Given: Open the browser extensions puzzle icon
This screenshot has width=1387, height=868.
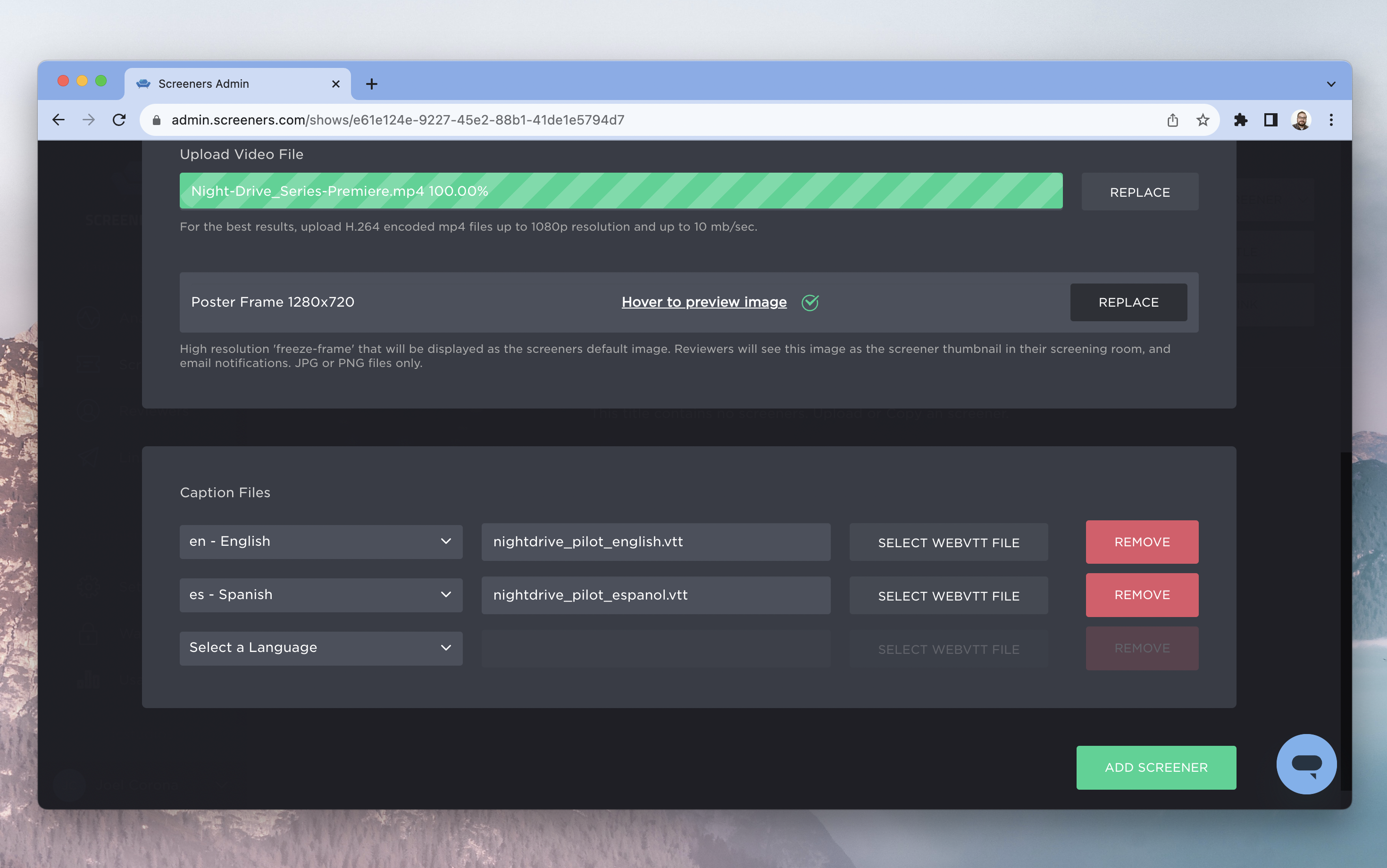Looking at the screenshot, I should tap(1241, 120).
